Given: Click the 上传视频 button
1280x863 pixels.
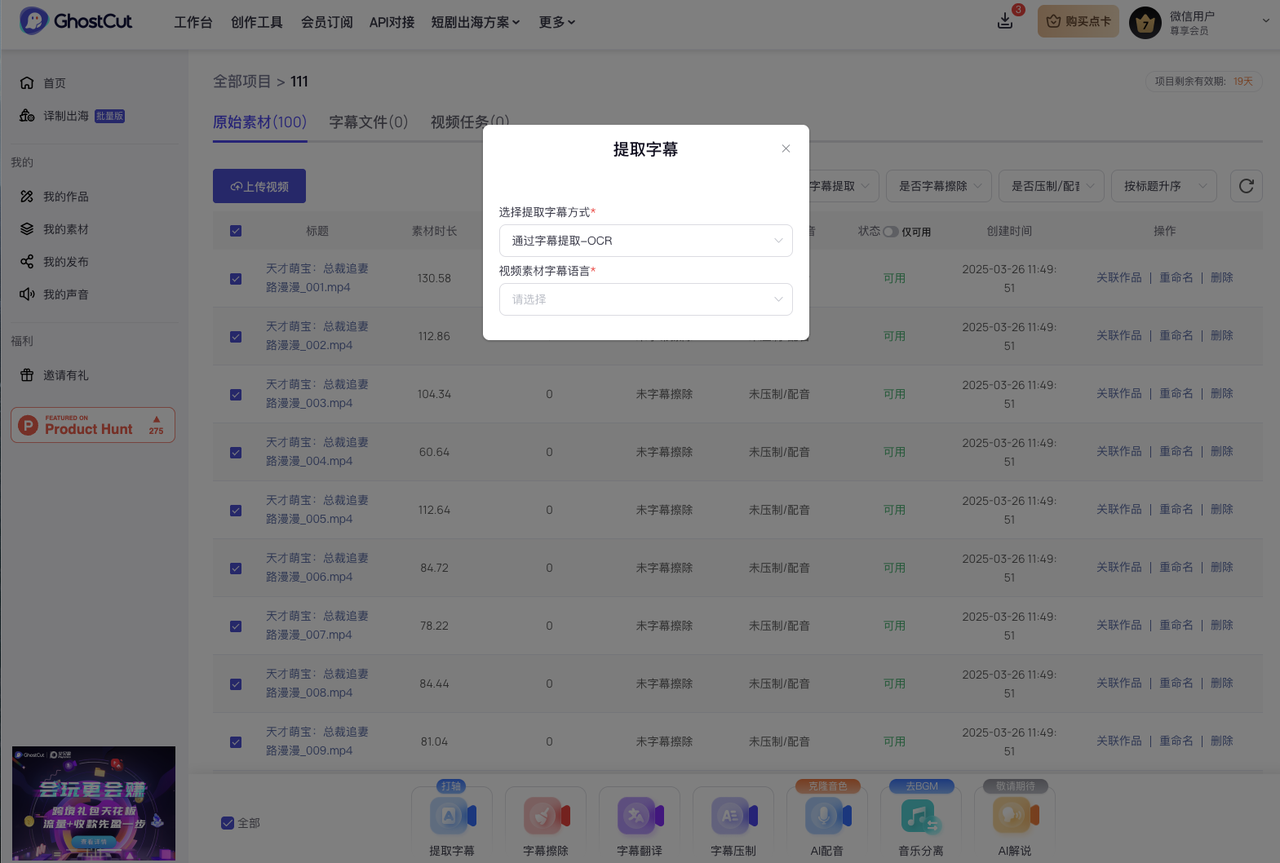Looking at the screenshot, I should [x=259, y=186].
